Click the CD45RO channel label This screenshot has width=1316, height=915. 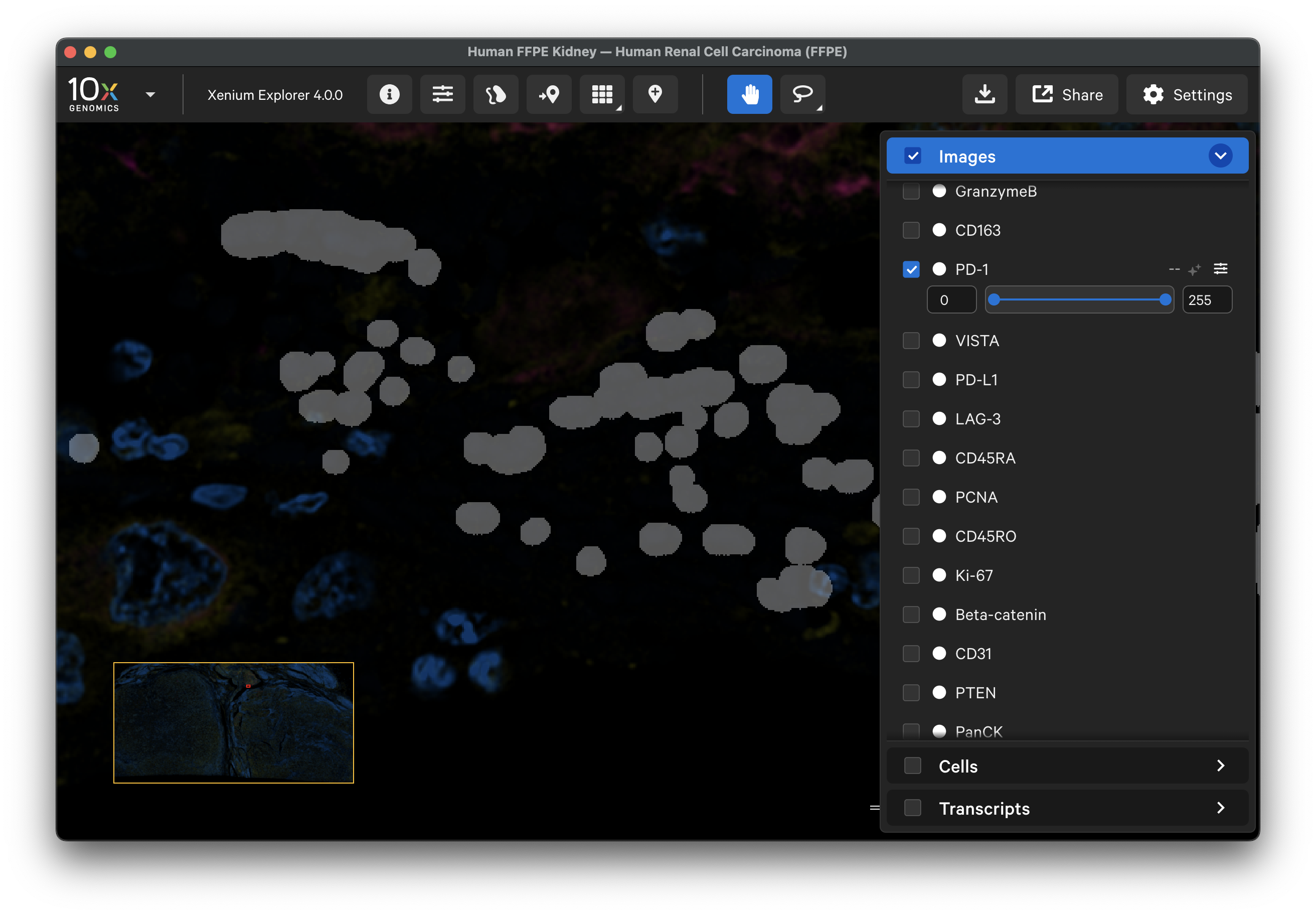pyautogui.click(x=986, y=537)
